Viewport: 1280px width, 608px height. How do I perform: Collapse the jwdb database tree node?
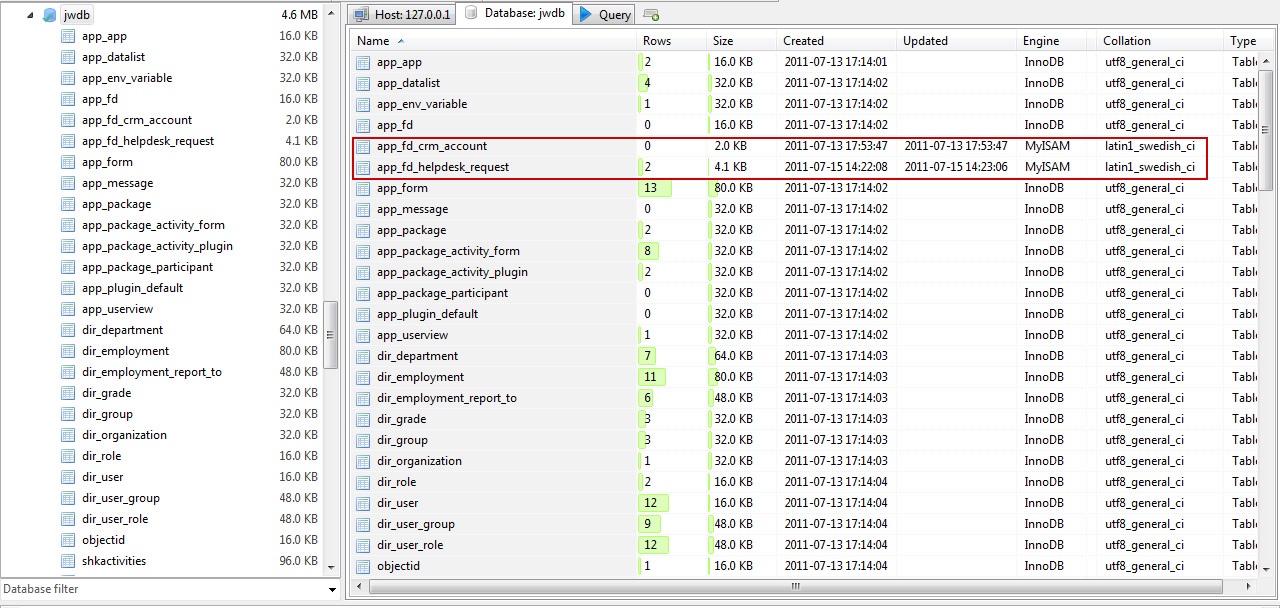30,15
